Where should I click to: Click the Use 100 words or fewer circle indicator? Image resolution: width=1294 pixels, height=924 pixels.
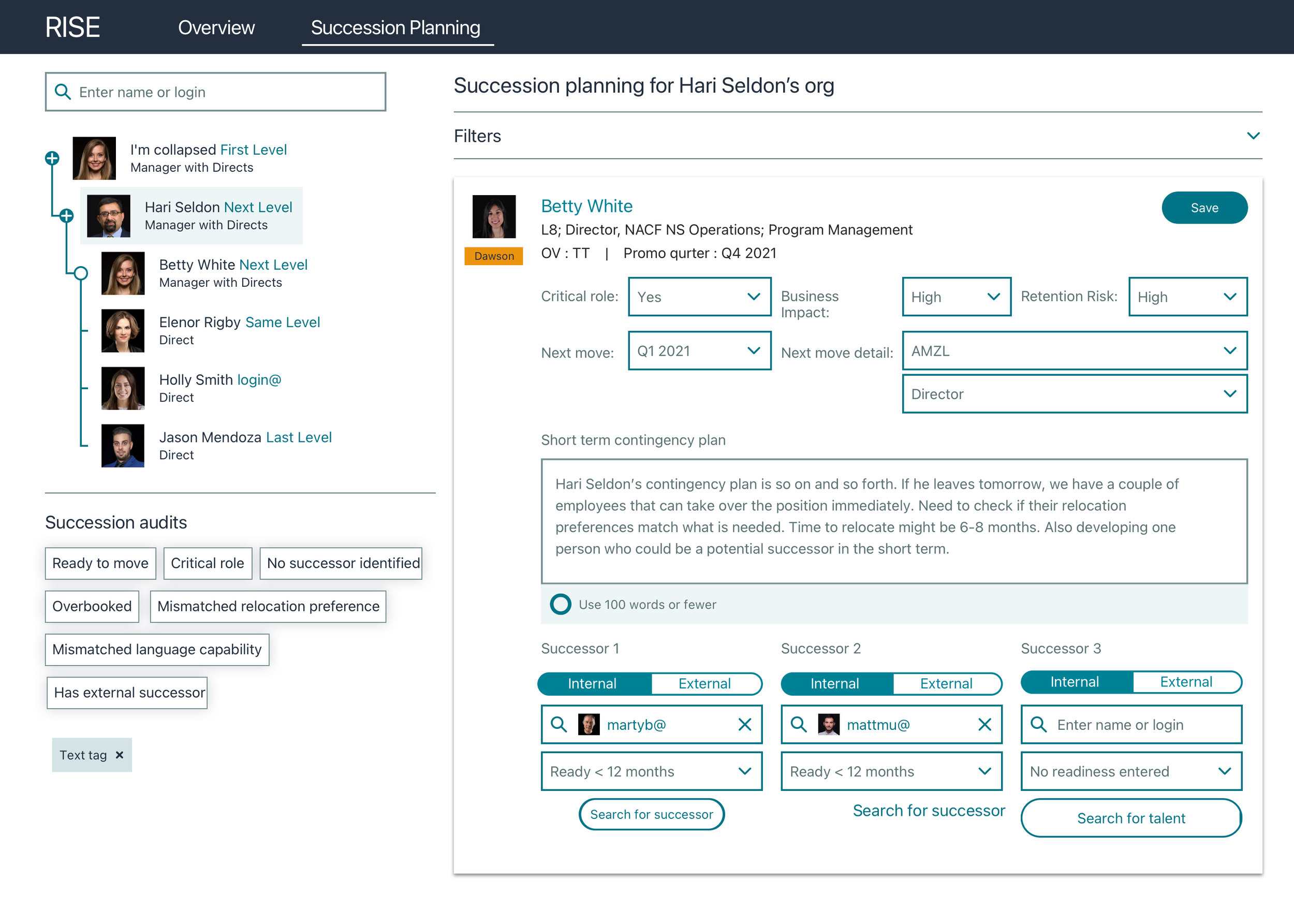tap(560, 604)
